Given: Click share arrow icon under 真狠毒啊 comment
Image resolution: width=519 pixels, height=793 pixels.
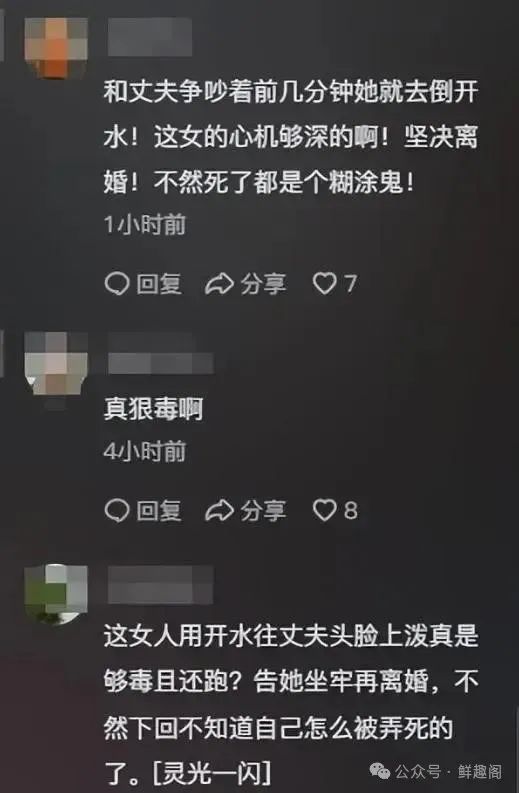Looking at the screenshot, I should [x=219, y=510].
